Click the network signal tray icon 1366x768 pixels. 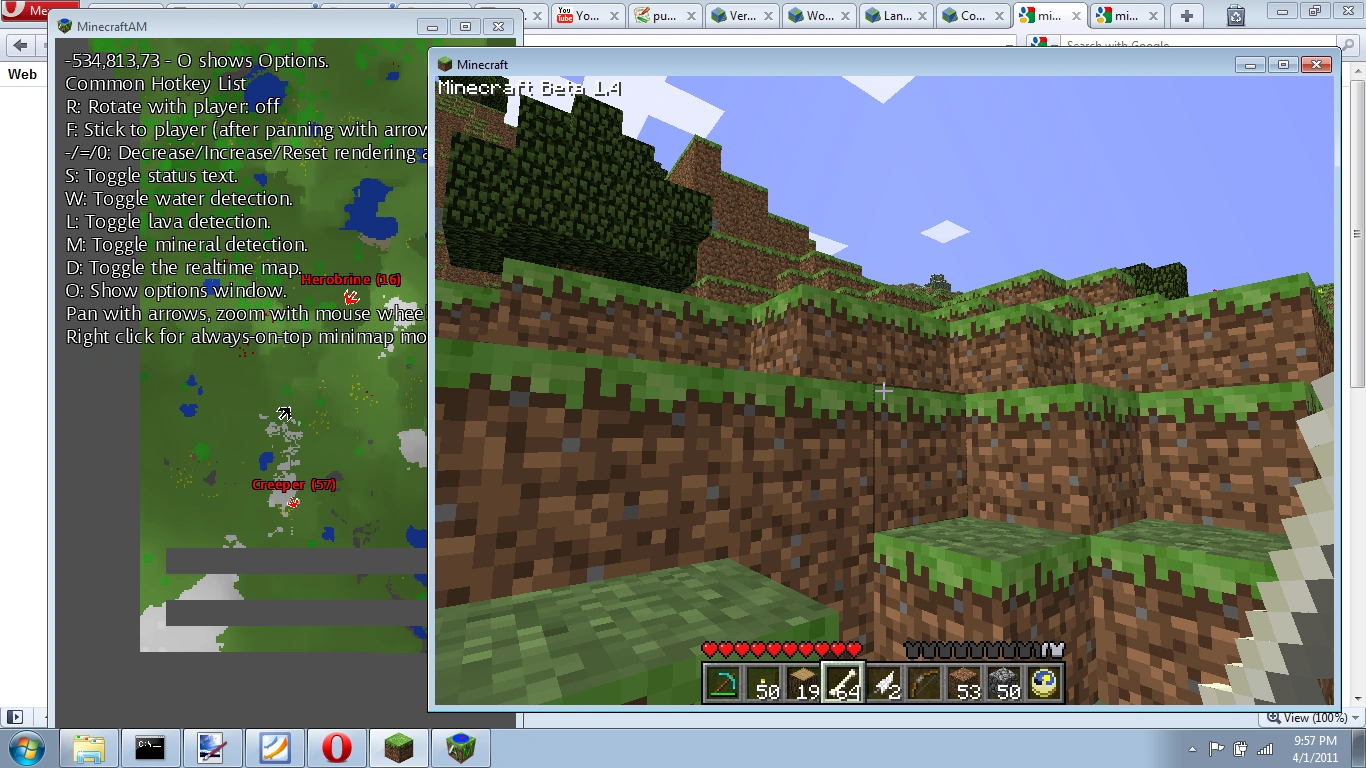tap(1265, 748)
